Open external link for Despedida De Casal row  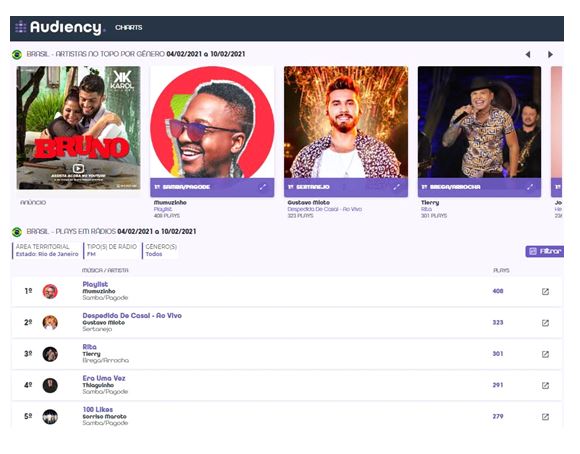click(545, 323)
